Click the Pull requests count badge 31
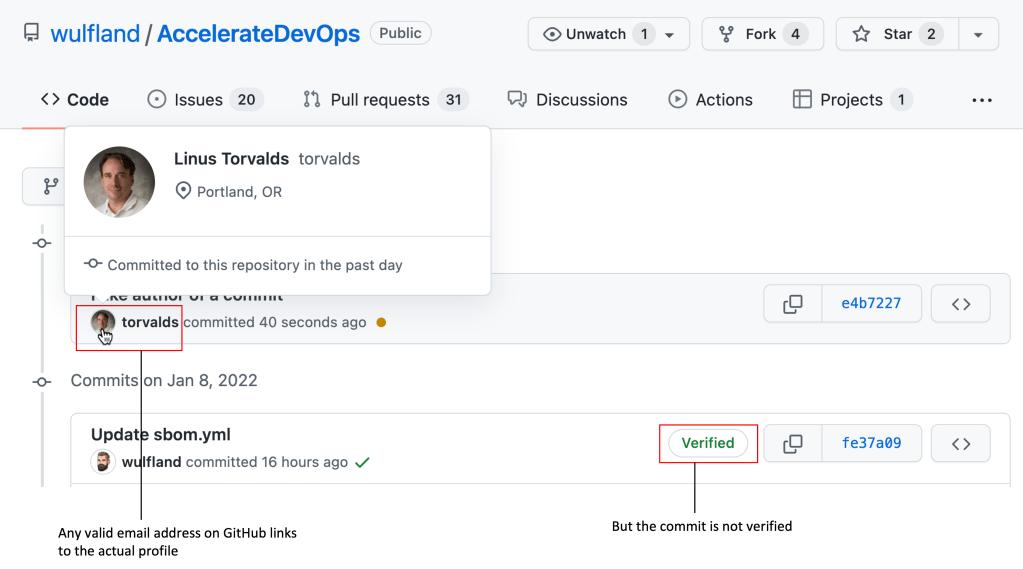This screenshot has height=569, width=1023. [x=453, y=100]
